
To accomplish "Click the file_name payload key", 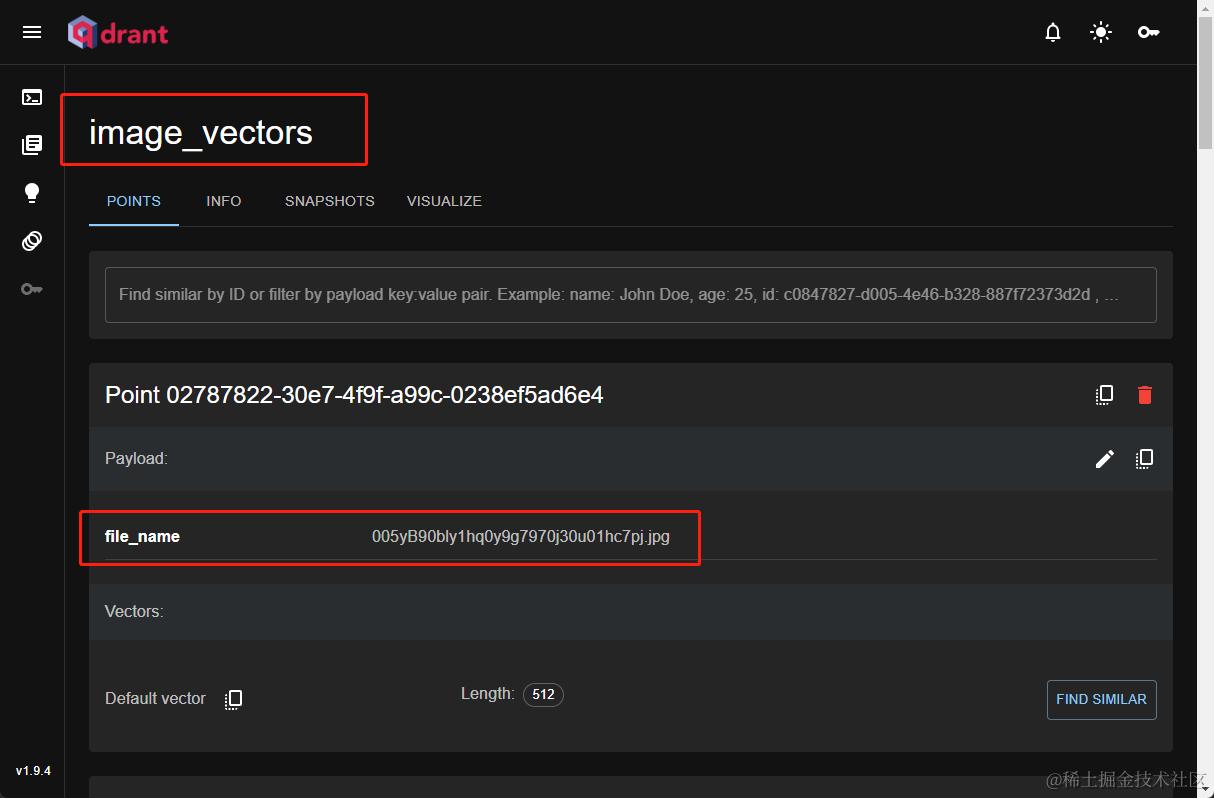I will tap(143, 537).
